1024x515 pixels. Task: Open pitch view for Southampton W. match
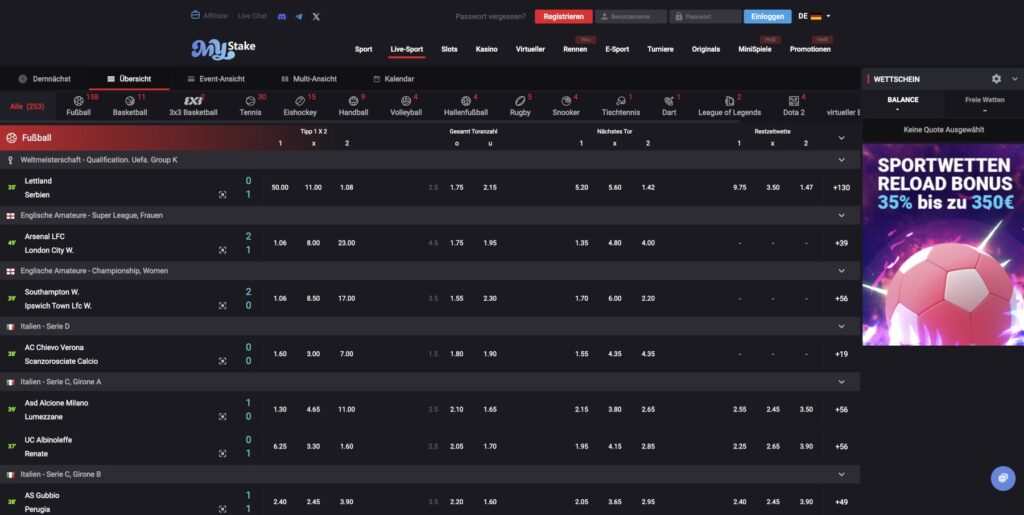pyautogui.click(x=223, y=305)
